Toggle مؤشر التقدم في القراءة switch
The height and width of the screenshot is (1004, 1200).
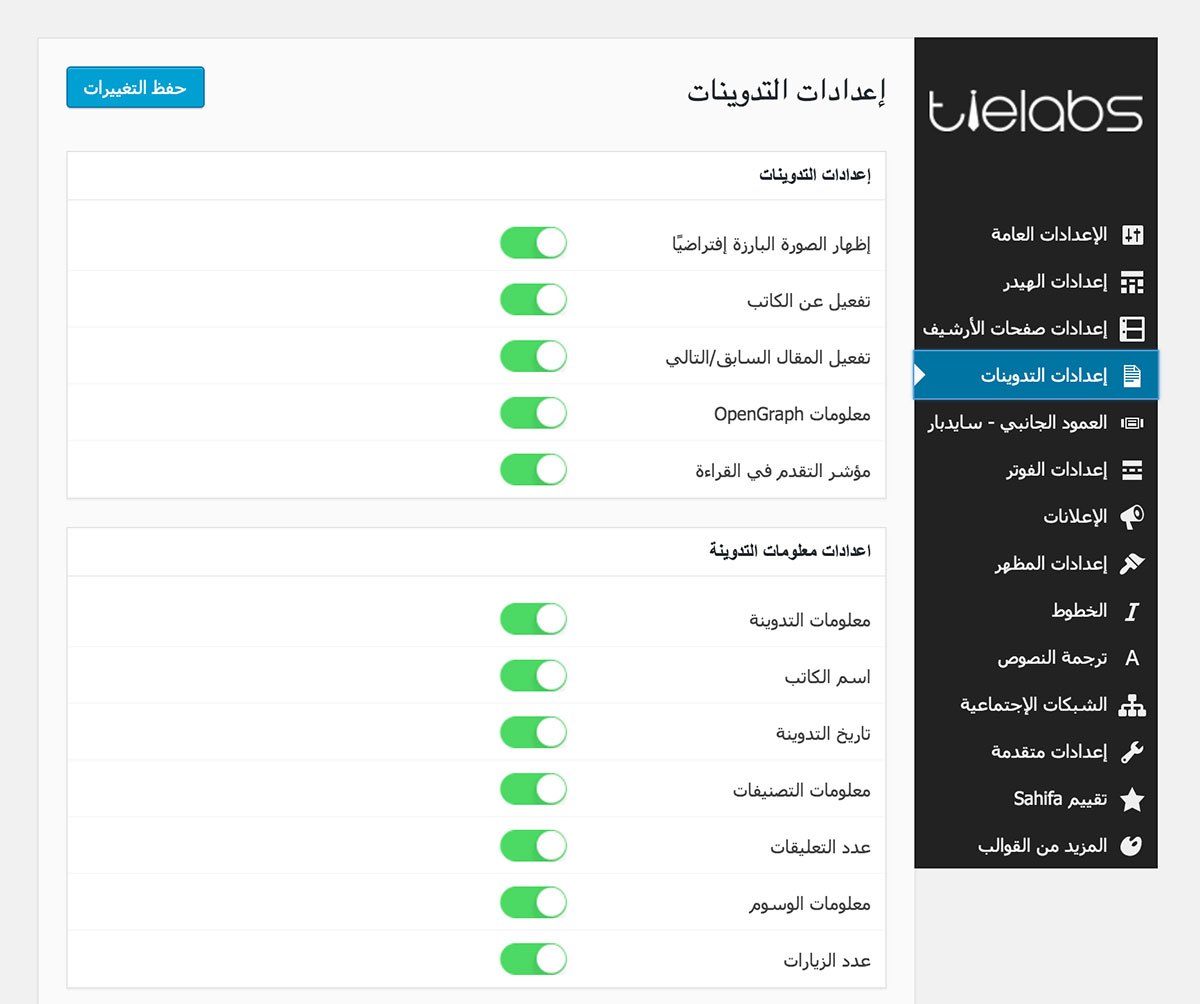[533, 469]
